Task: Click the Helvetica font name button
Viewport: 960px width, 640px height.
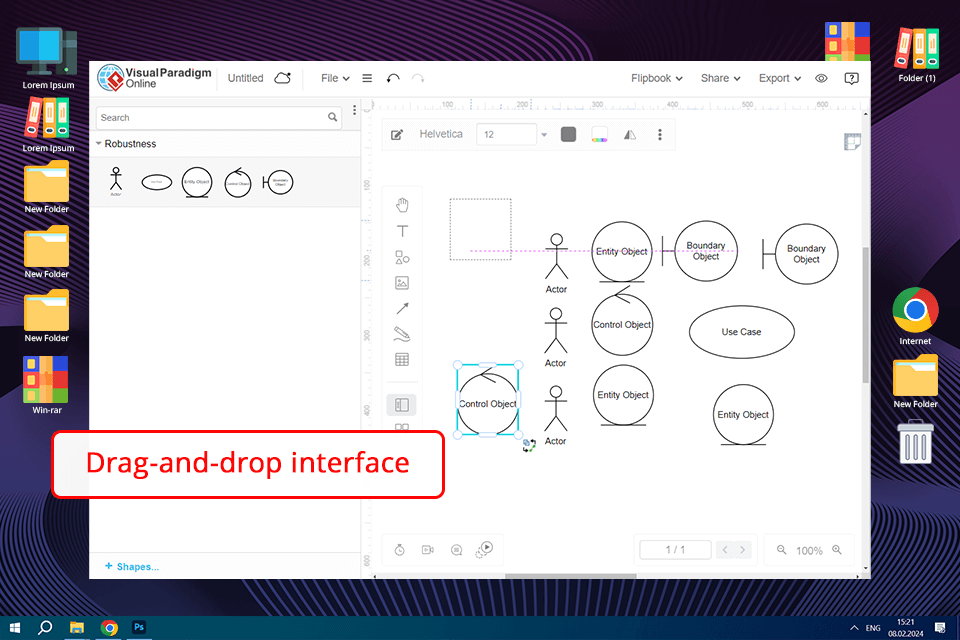Action: coord(441,134)
